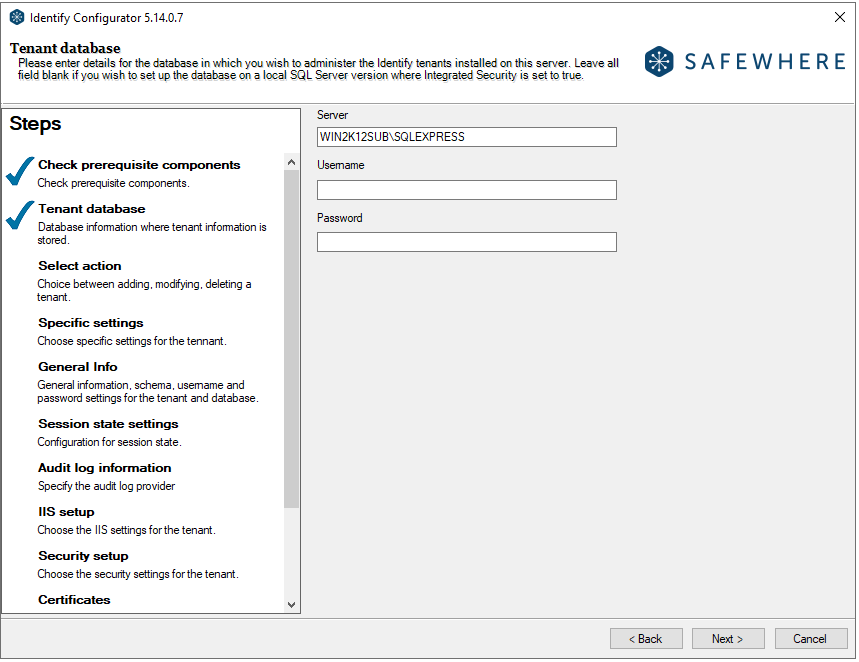Close the Identify Configurator window
Viewport: 859px width, 662px height.
839,17
